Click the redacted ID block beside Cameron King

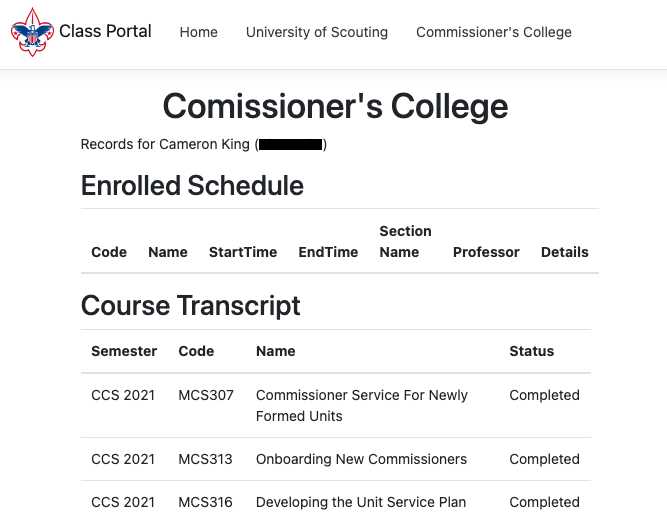tap(291, 145)
